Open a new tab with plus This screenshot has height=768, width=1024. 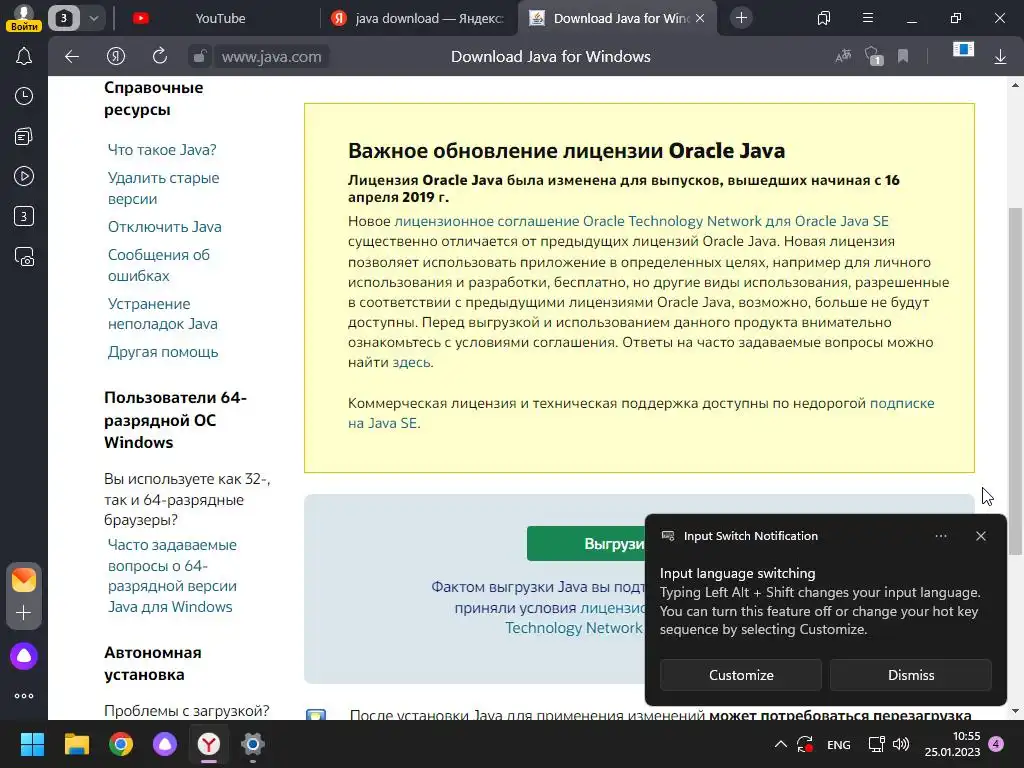(x=741, y=18)
